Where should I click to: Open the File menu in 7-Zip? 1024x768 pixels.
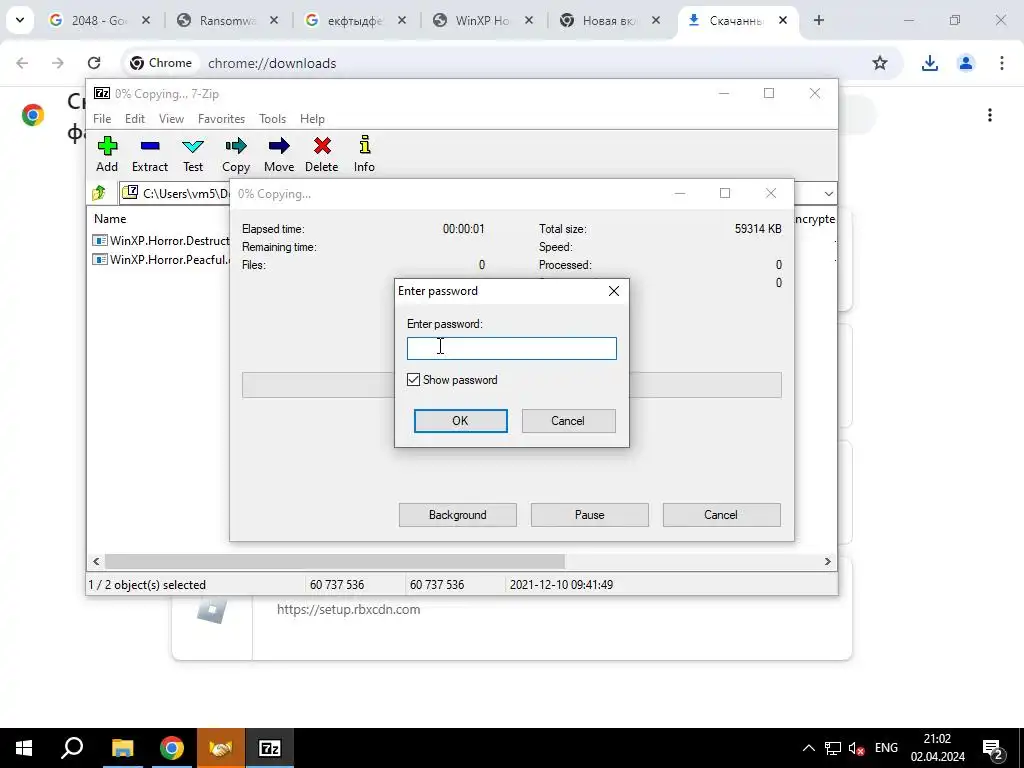pyautogui.click(x=102, y=119)
